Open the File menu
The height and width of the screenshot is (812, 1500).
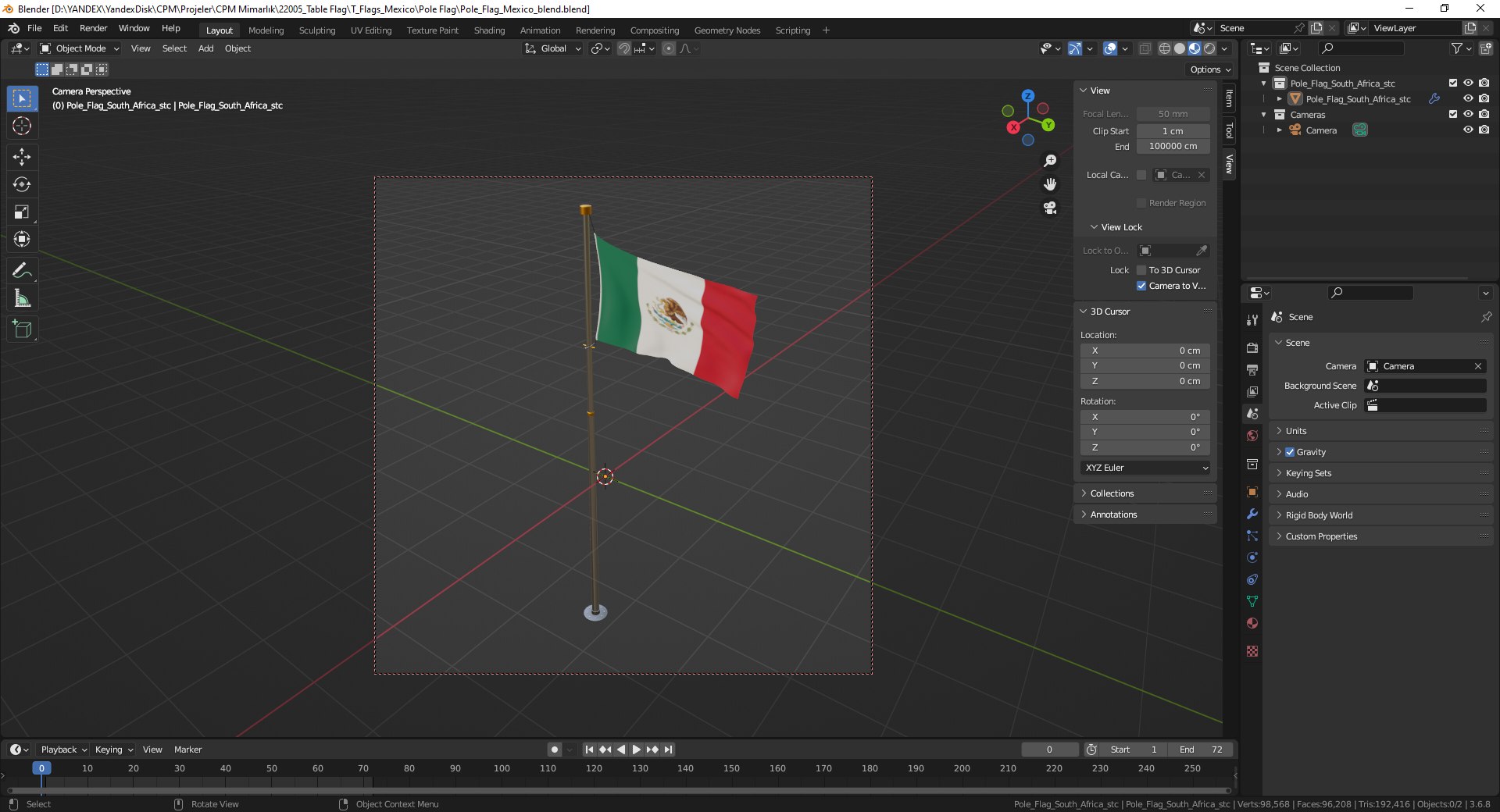(x=34, y=28)
